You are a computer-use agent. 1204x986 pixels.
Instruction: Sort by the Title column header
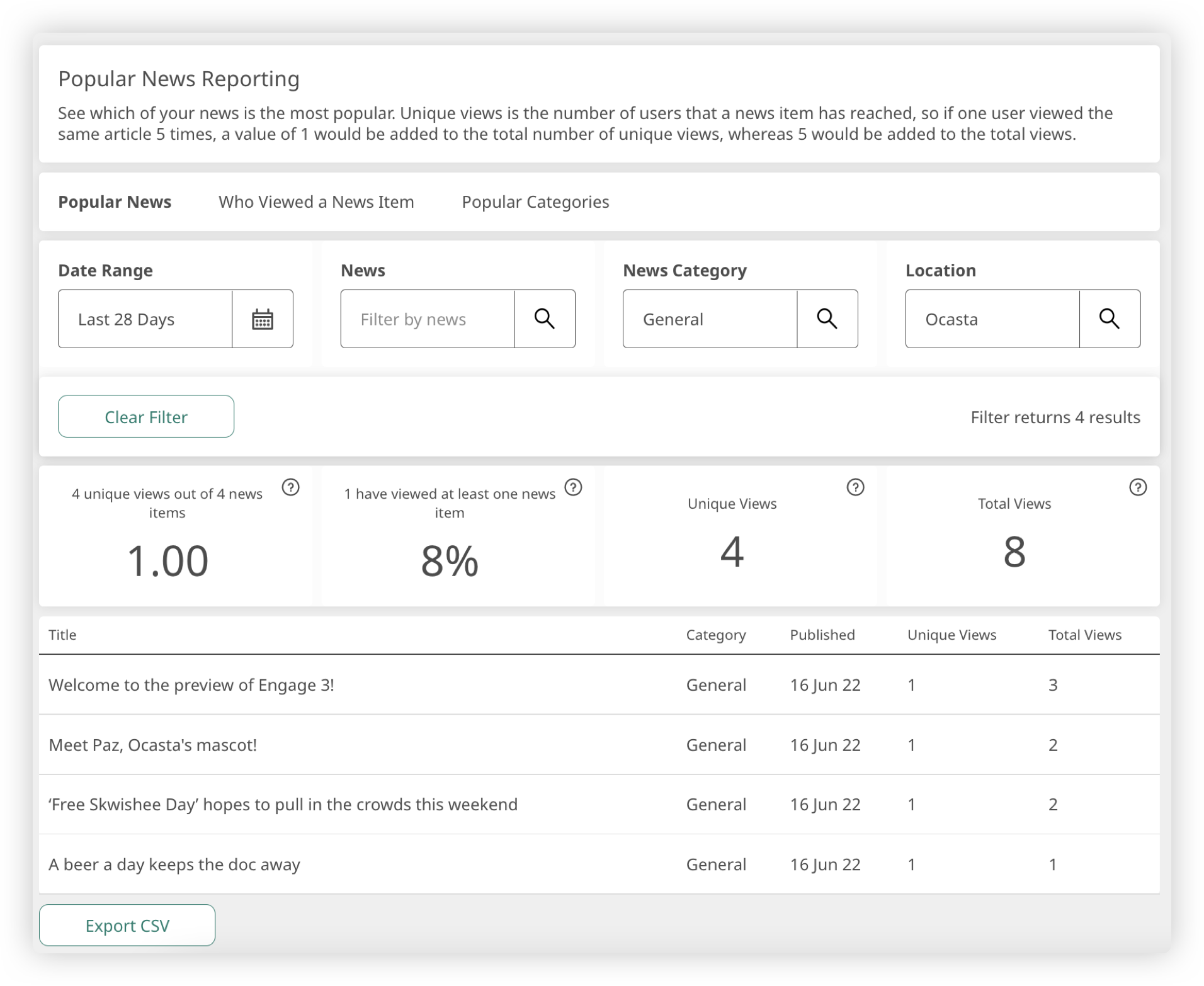click(x=62, y=635)
